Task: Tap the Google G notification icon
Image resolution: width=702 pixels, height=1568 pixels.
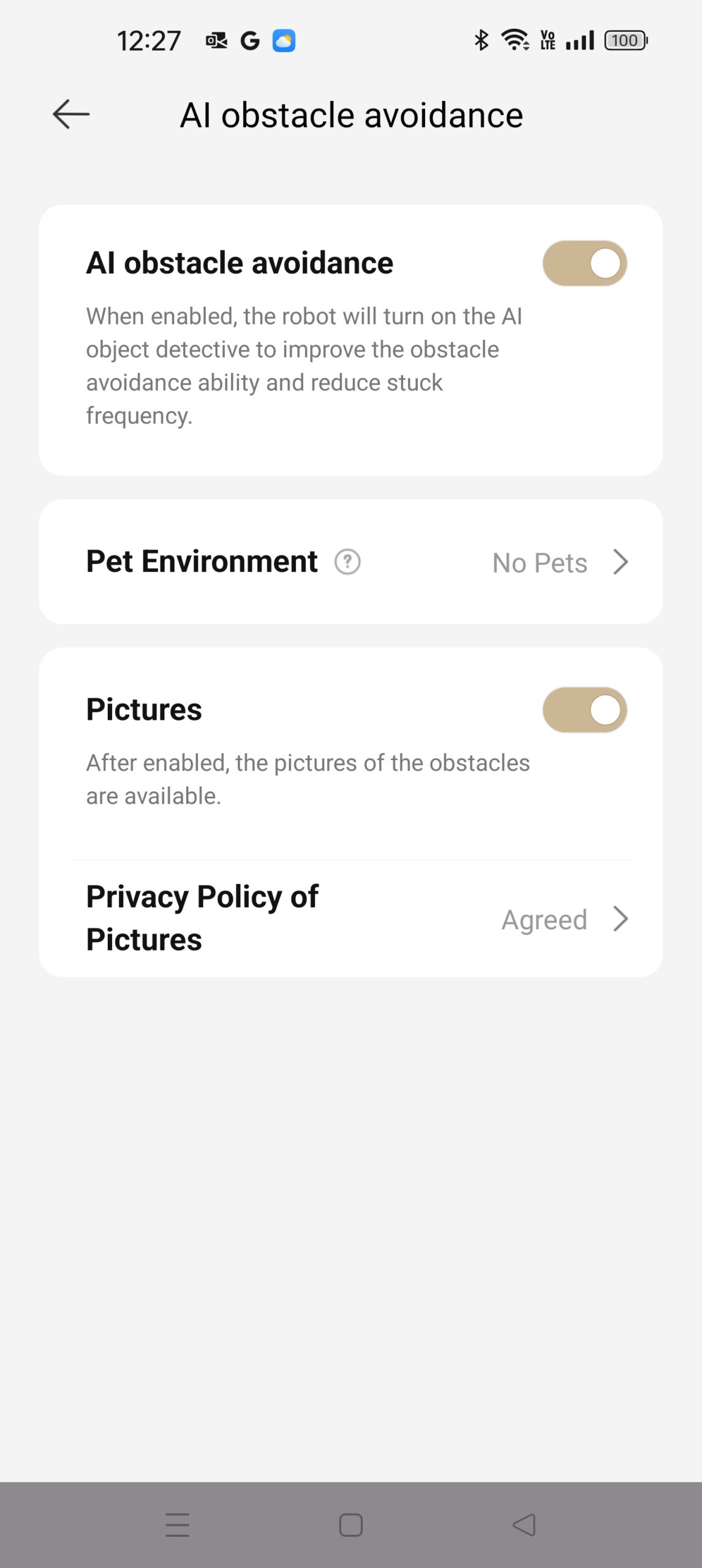Action: click(250, 41)
